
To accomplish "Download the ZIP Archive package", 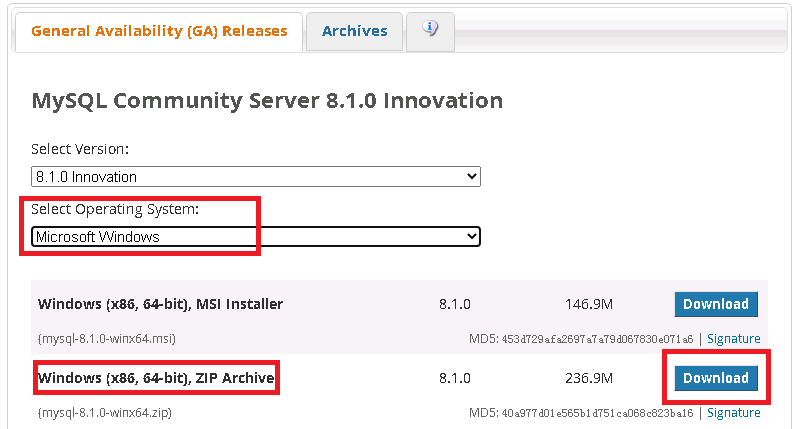I will tap(715, 378).
